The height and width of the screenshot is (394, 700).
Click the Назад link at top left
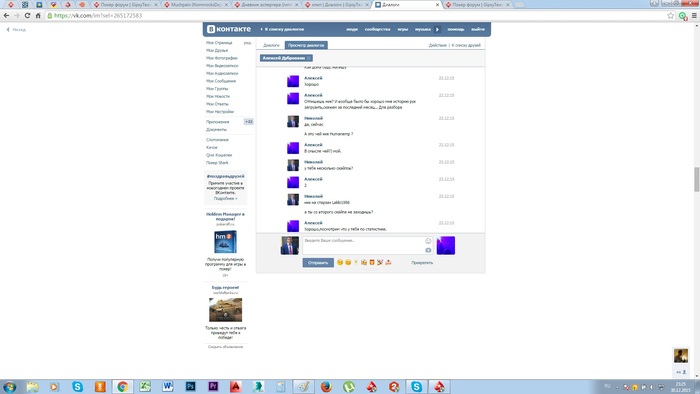tap(16, 29)
